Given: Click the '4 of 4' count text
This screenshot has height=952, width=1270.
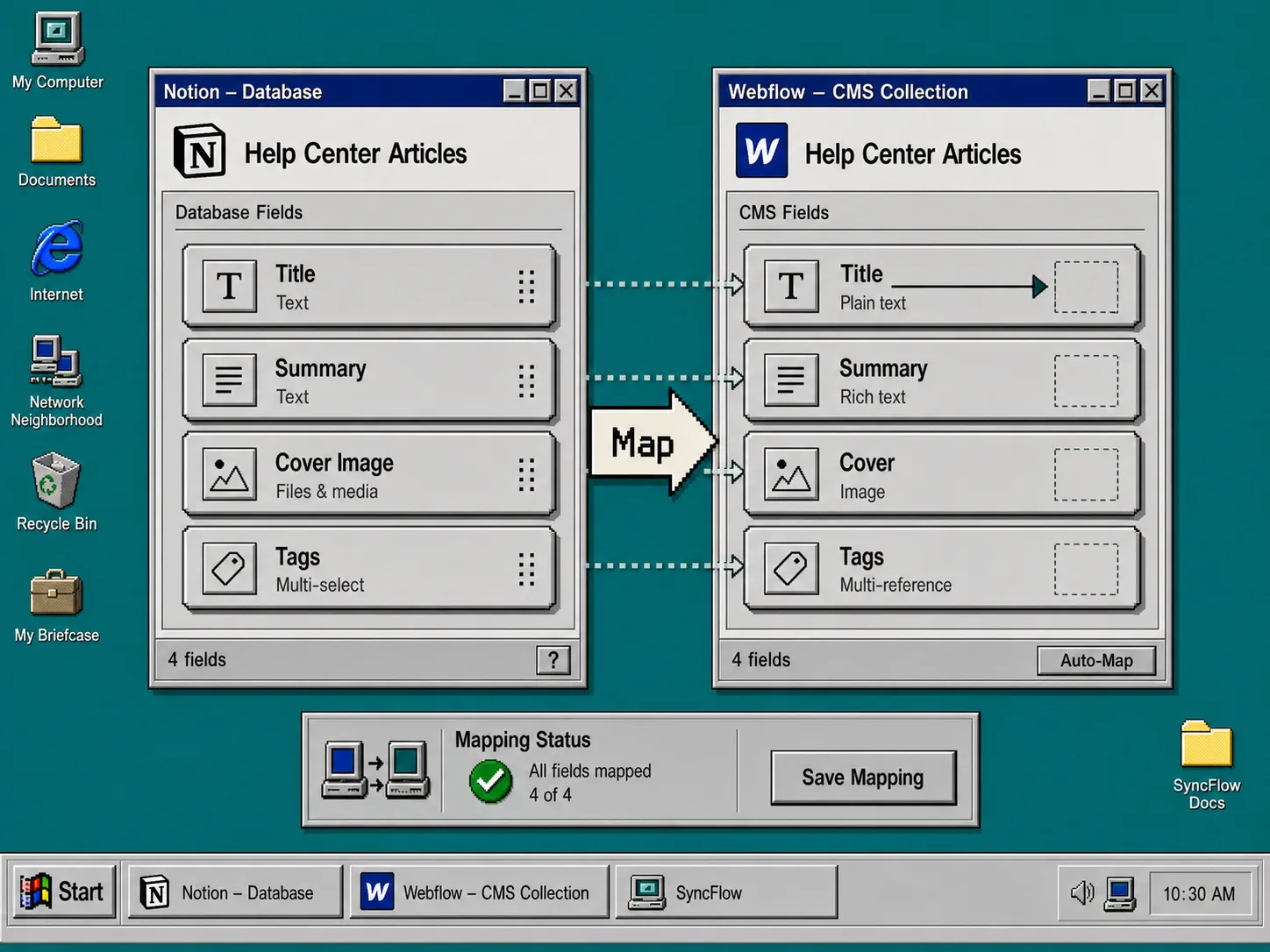Looking at the screenshot, I should (x=550, y=795).
